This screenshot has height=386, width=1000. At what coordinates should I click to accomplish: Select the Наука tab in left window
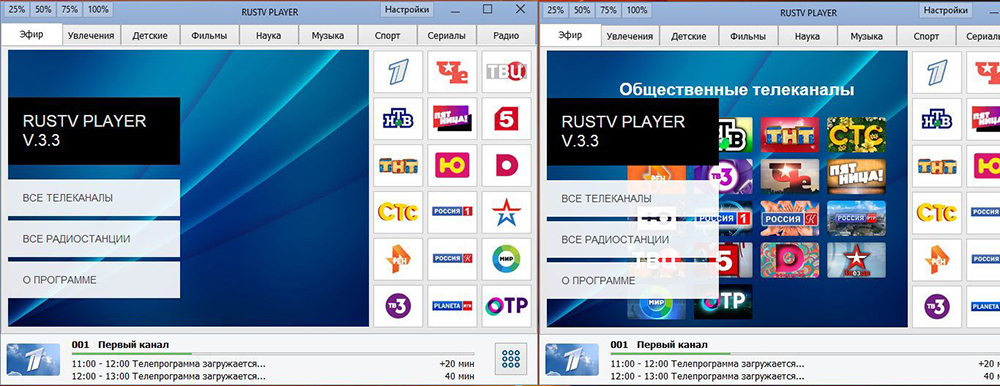[268, 36]
